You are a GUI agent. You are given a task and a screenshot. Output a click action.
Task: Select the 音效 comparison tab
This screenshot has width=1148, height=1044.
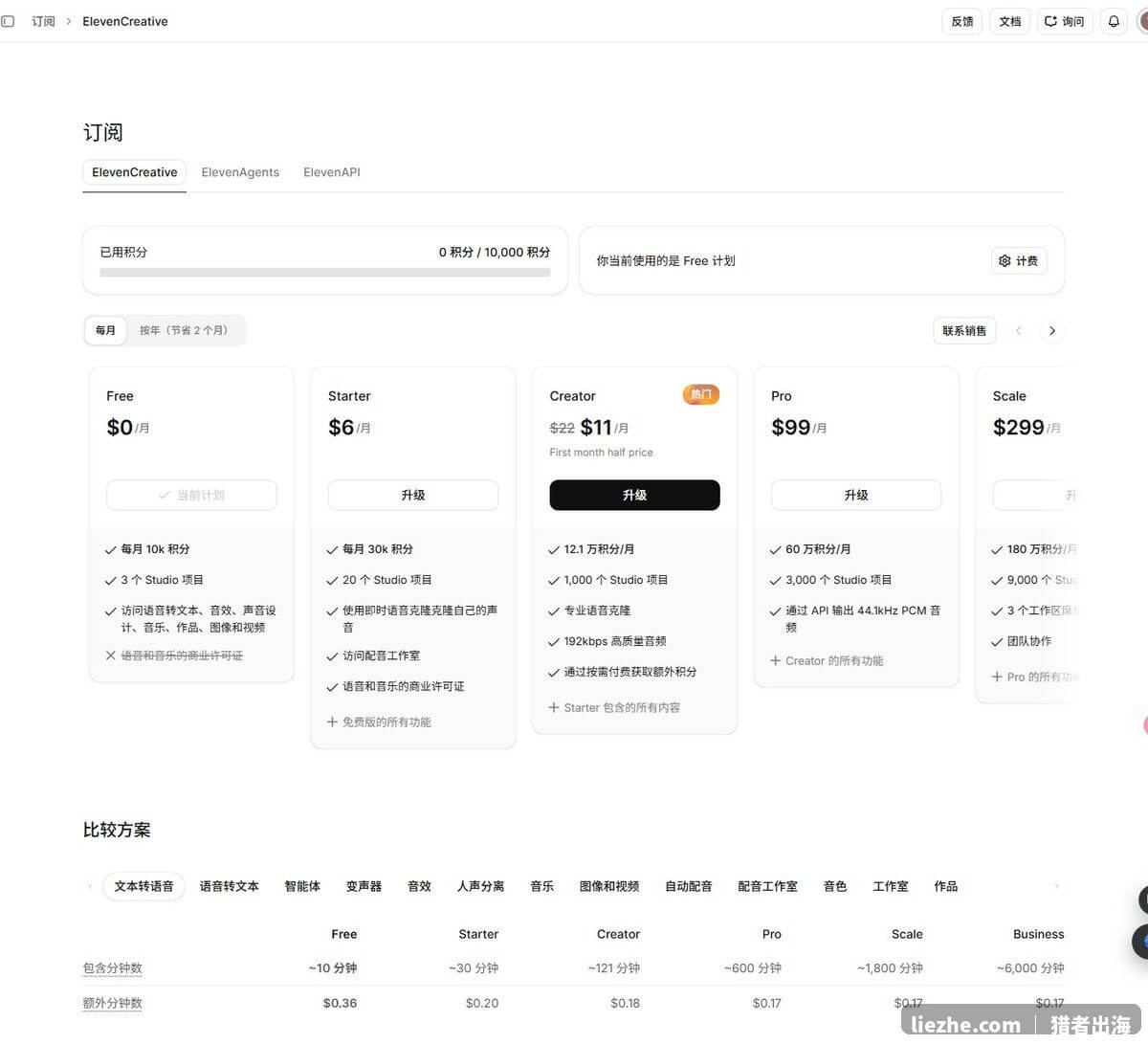click(419, 886)
